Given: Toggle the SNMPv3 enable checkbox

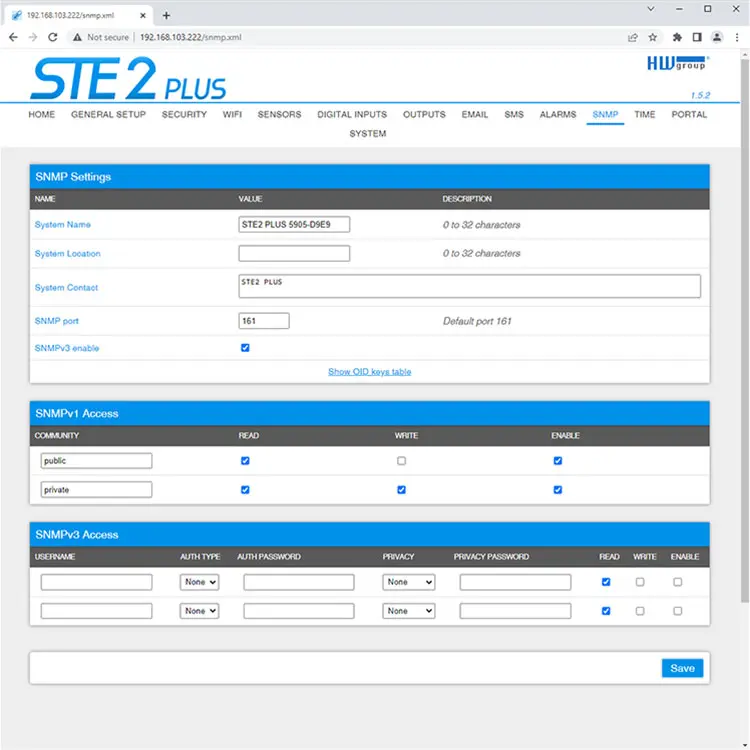Looking at the screenshot, I should (x=245, y=348).
